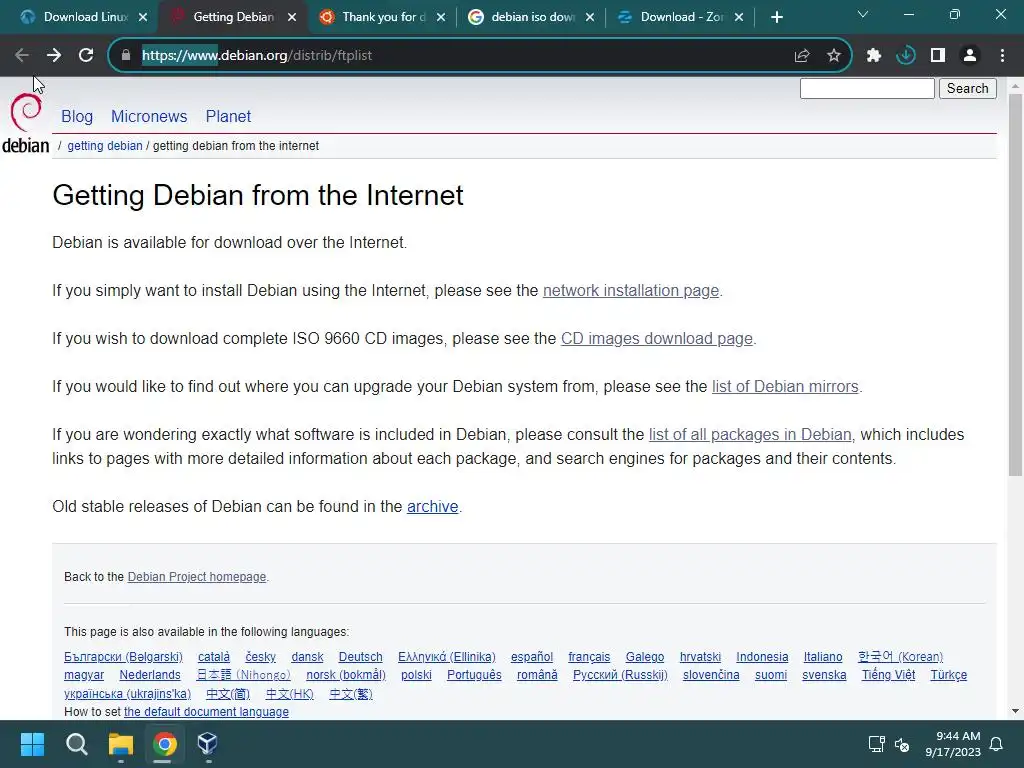Open taskbar clock showing 9:44 AM

pos(953,744)
